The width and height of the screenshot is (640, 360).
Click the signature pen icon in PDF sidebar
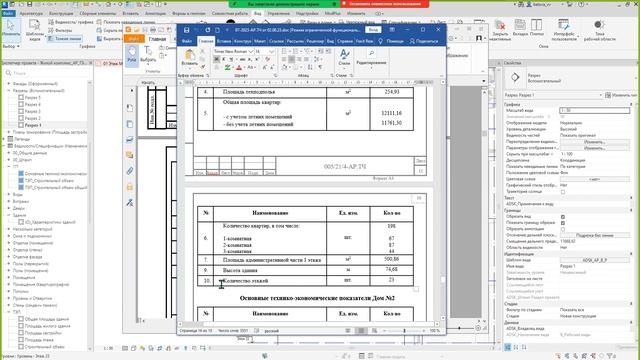coord(130,202)
